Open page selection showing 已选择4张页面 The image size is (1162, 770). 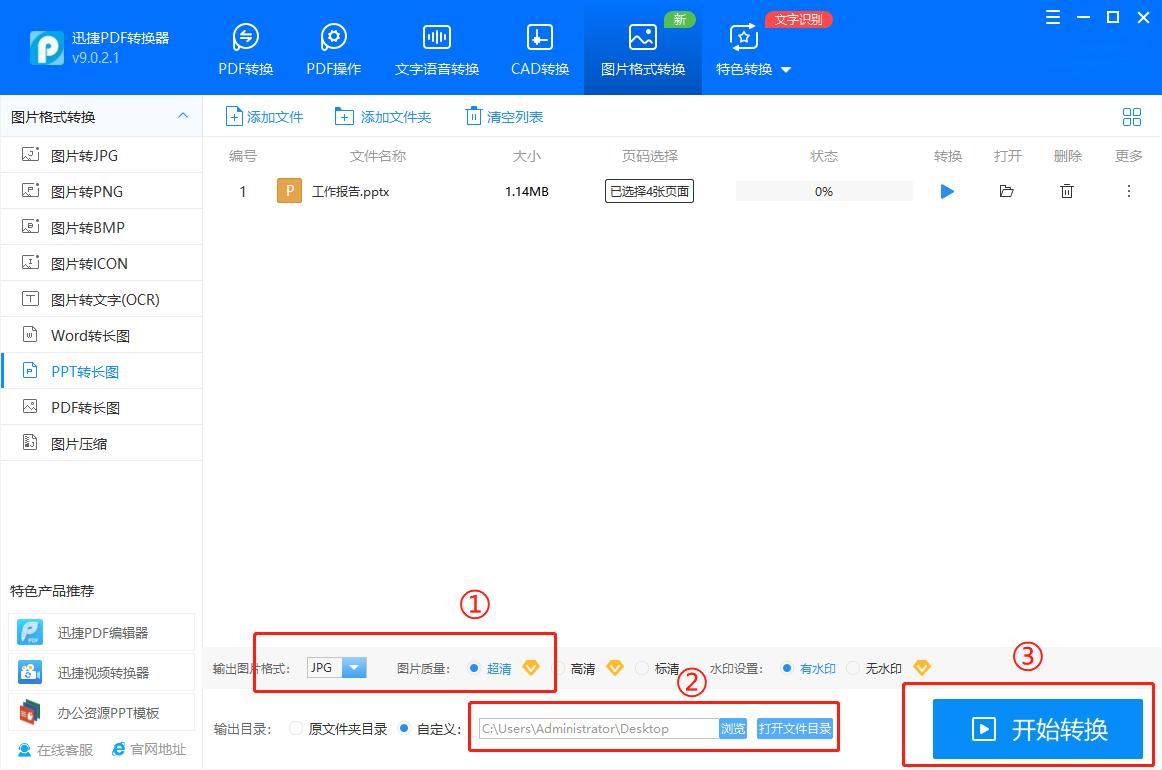pyautogui.click(x=648, y=190)
